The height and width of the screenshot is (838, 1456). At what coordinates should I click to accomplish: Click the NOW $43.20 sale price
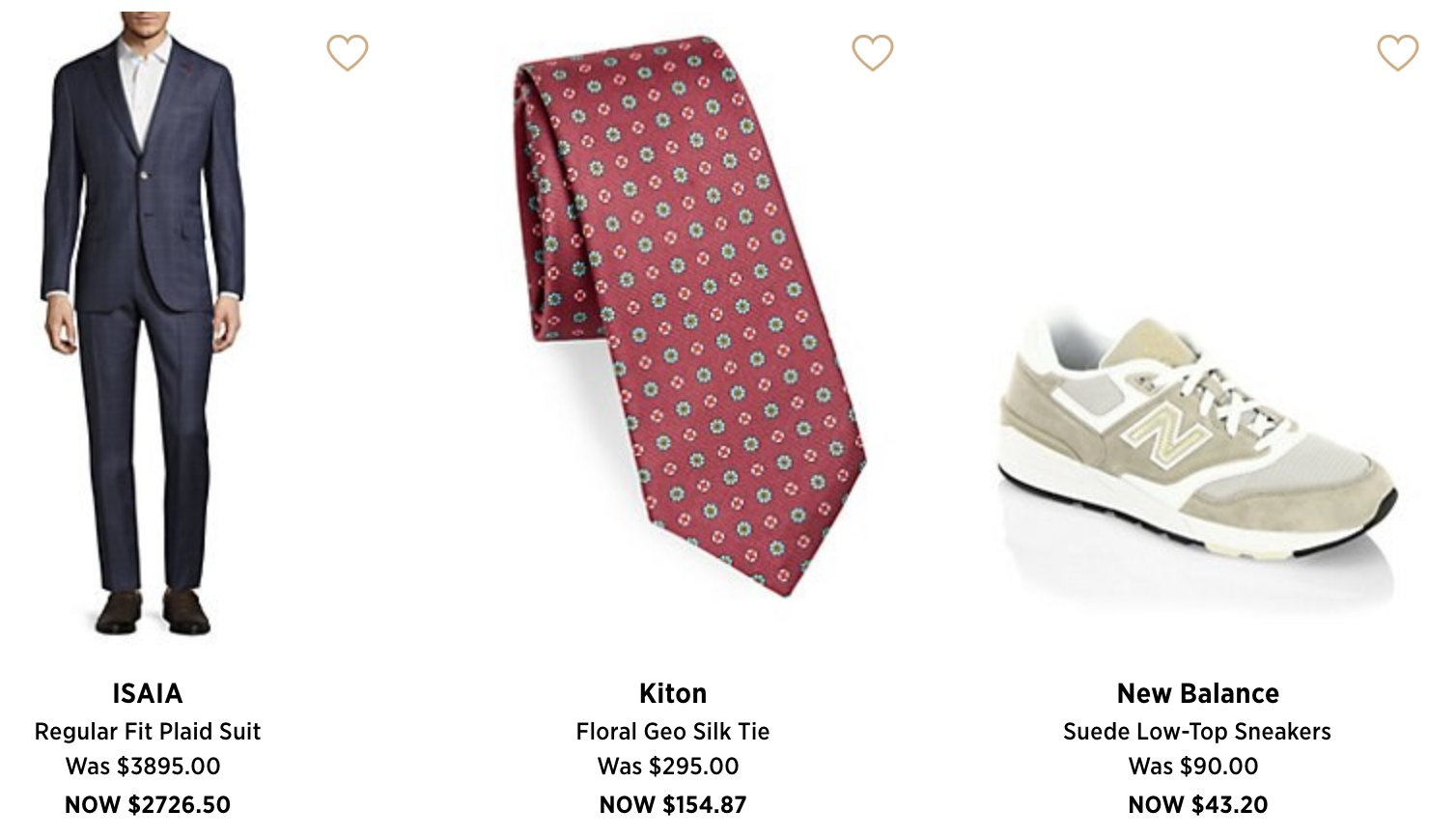pos(1197,804)
